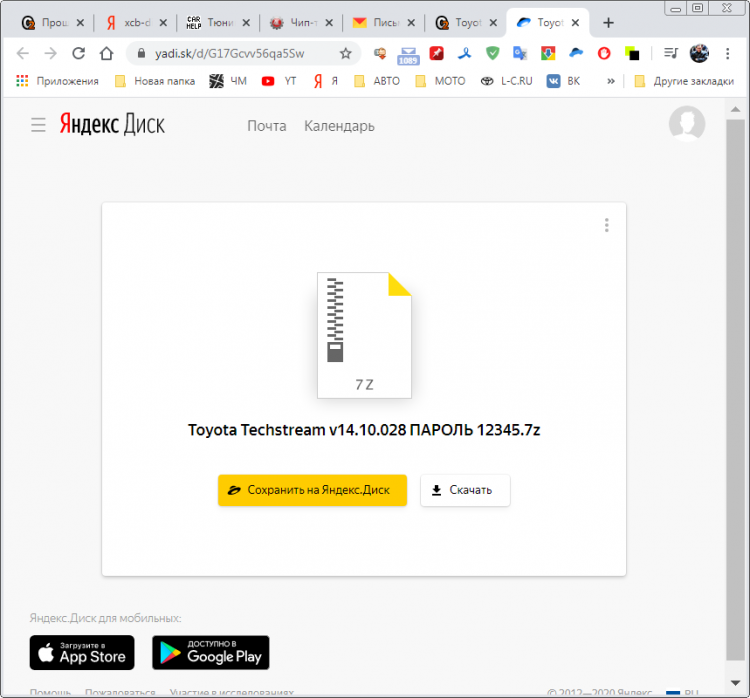Open the VK bookmark
Image resolution: width=750 pixels, height=698 pixels.
pos(563,81)
